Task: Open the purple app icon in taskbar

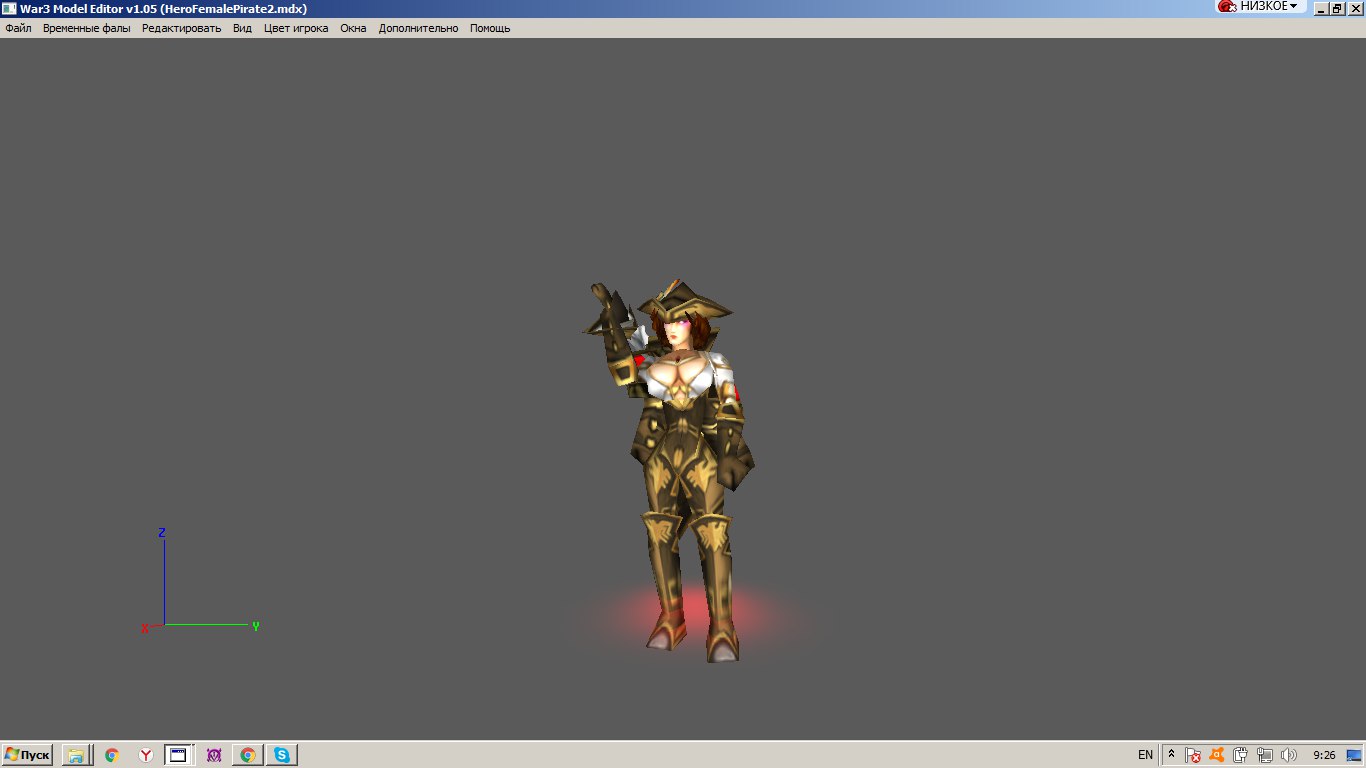Action: pyautogui.click(x=213, y=755)
